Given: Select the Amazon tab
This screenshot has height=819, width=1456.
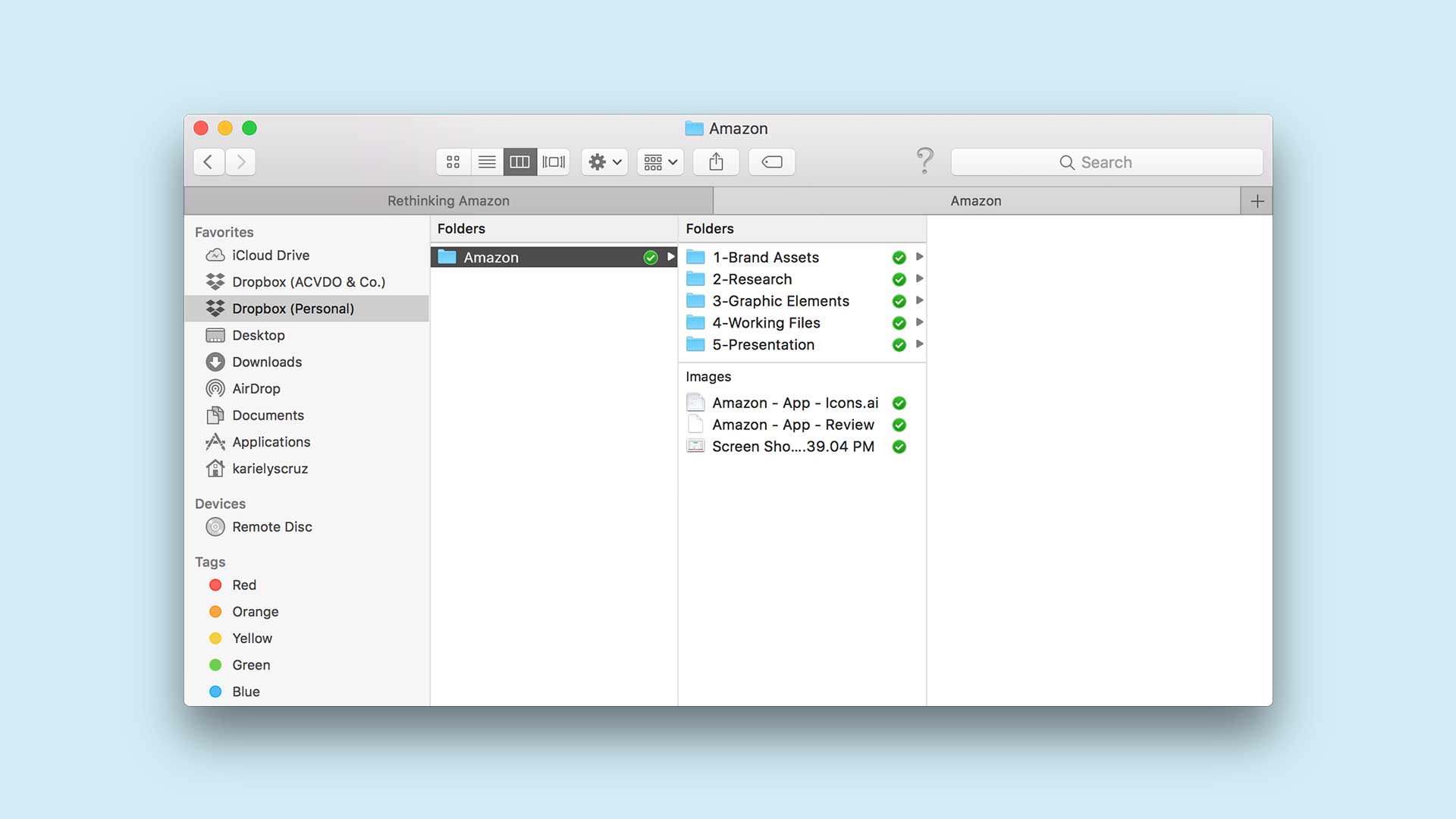Looking at the screenshot, I should (976, 201).
